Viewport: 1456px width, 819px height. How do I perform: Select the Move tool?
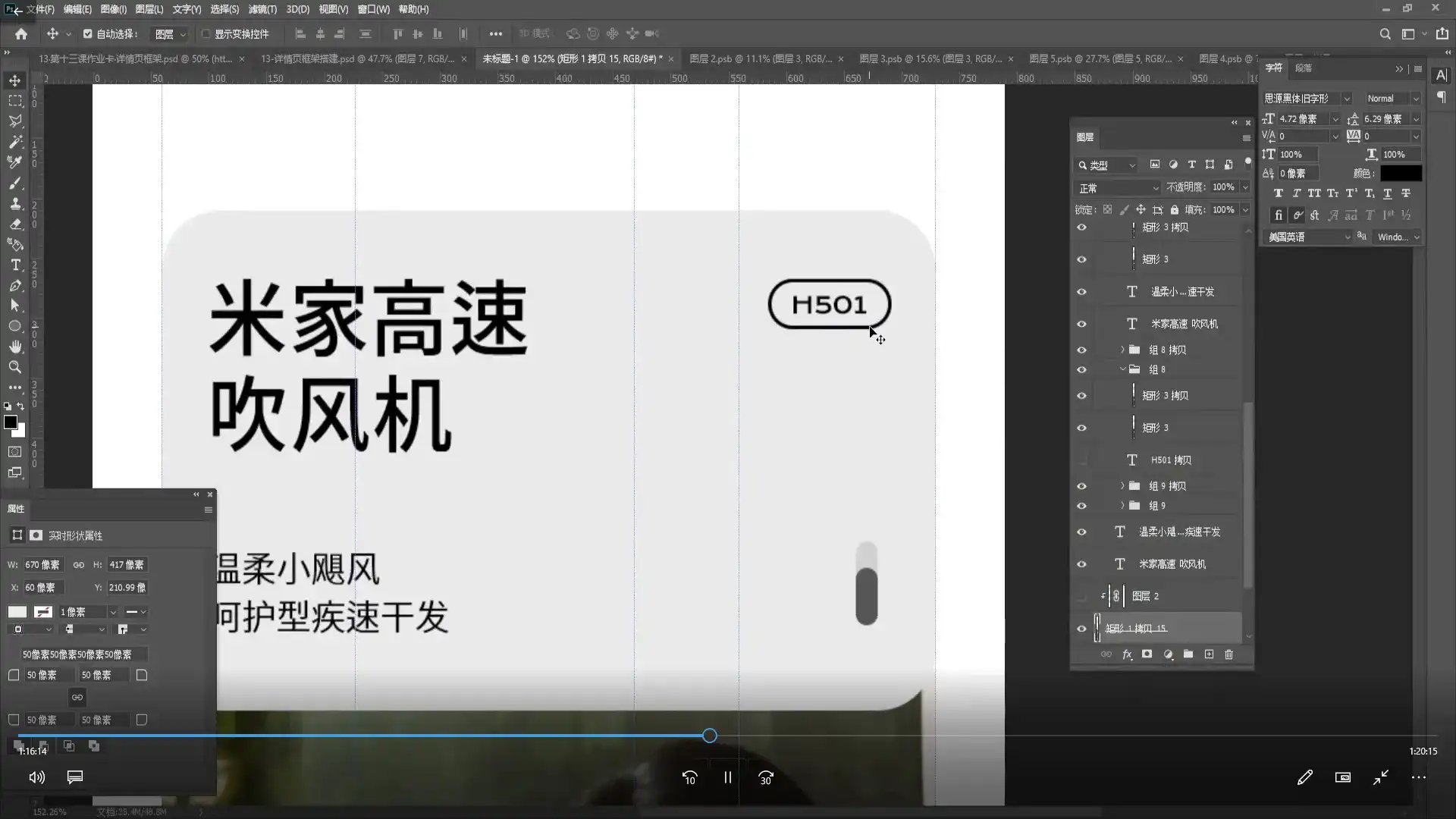point(15,80)
